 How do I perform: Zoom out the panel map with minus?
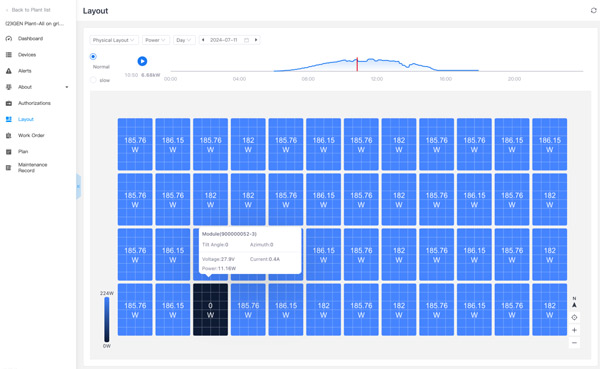[574, 343]
